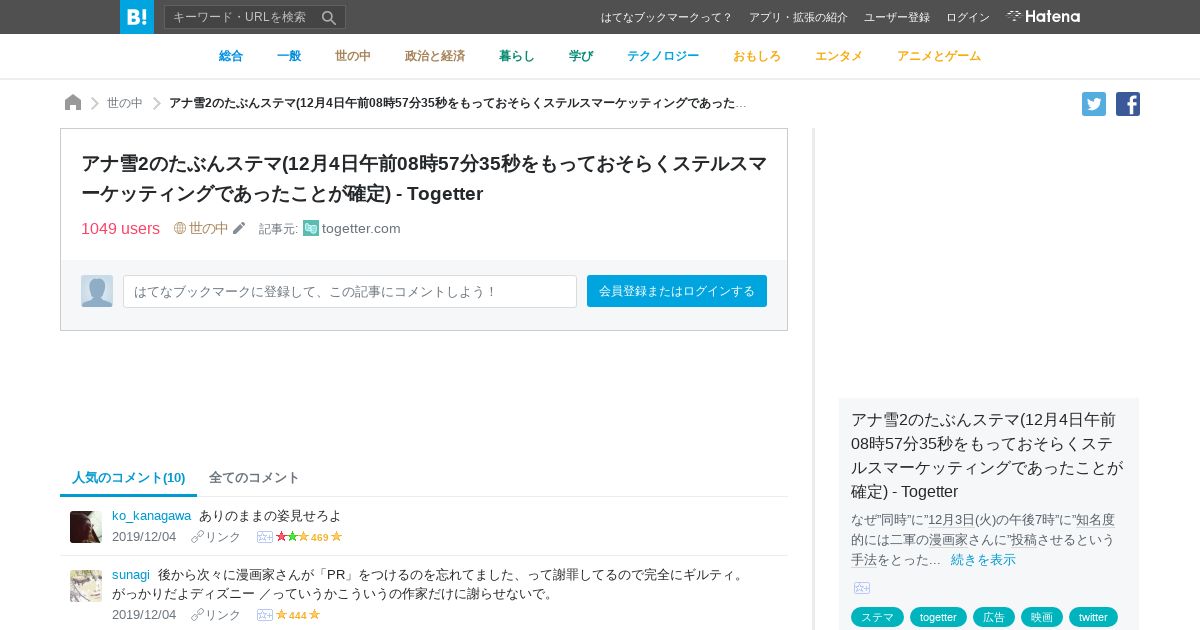
Task: Open はてなブックマークって？ link
Action: click(x=667, y=17)
